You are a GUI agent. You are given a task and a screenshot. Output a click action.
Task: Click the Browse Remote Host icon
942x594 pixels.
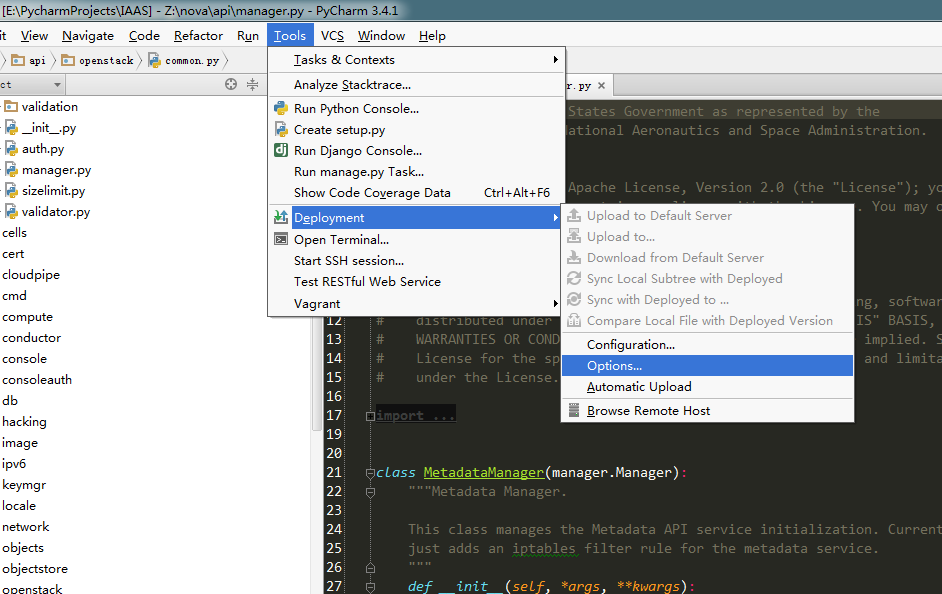[574, 410]
